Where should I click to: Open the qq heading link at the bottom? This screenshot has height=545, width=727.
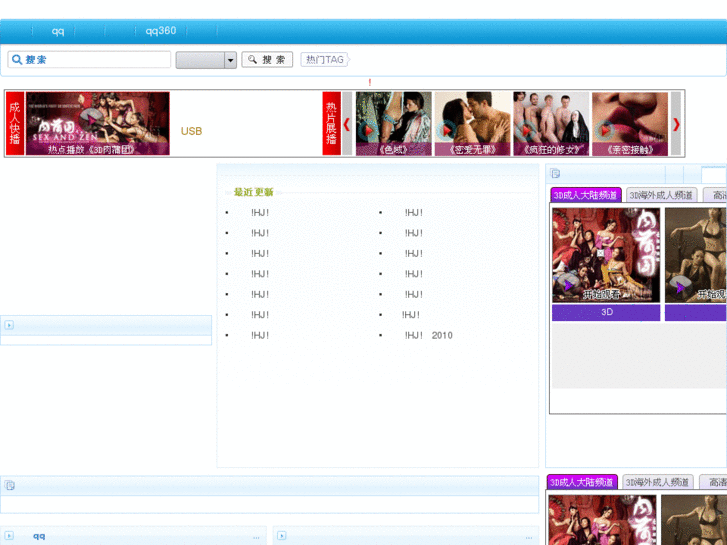39,536
